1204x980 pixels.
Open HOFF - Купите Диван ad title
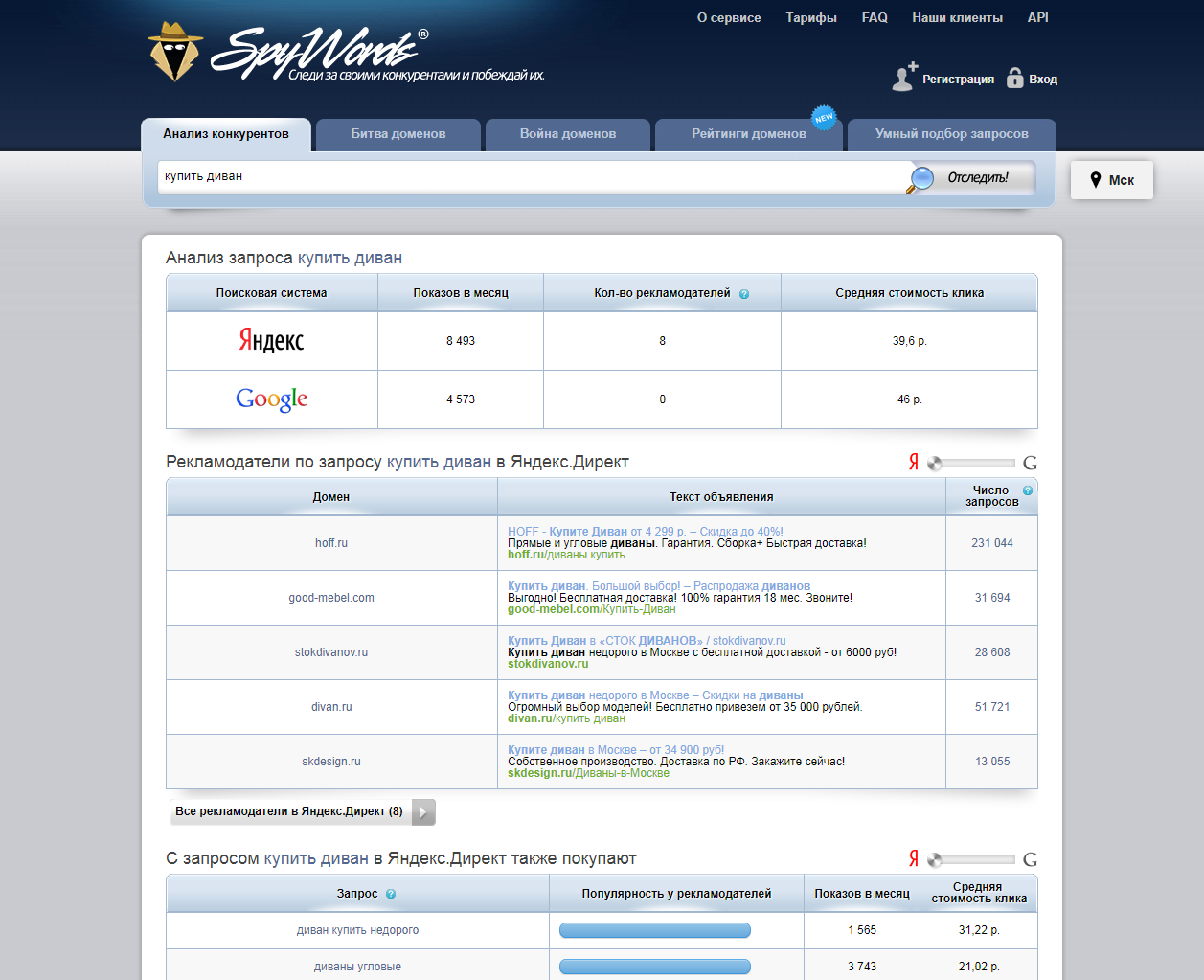[646, 532]
